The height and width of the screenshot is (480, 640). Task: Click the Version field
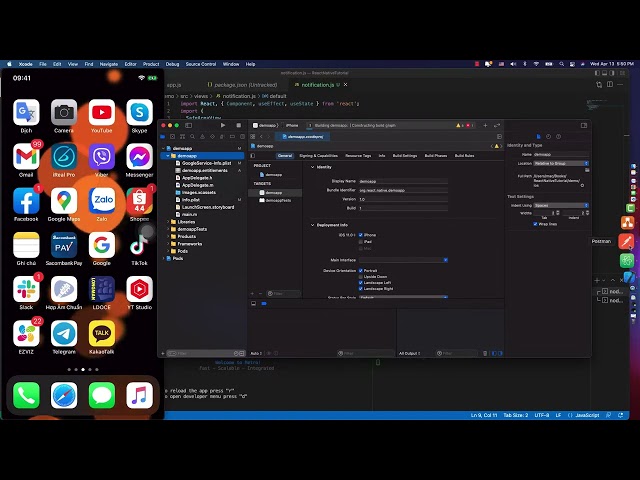point(403,199)
